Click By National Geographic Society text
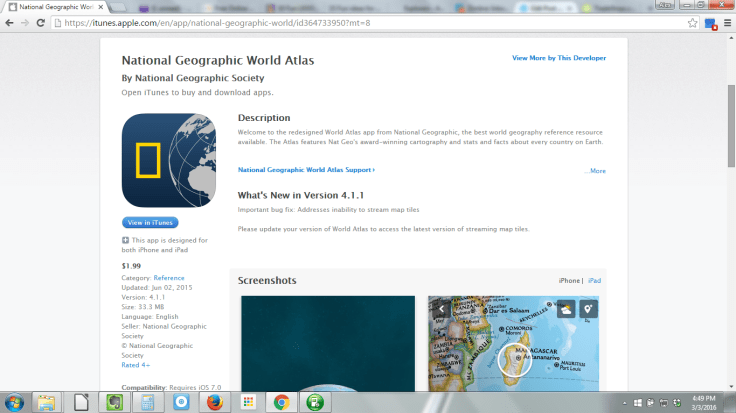 (x=193, y=78)
